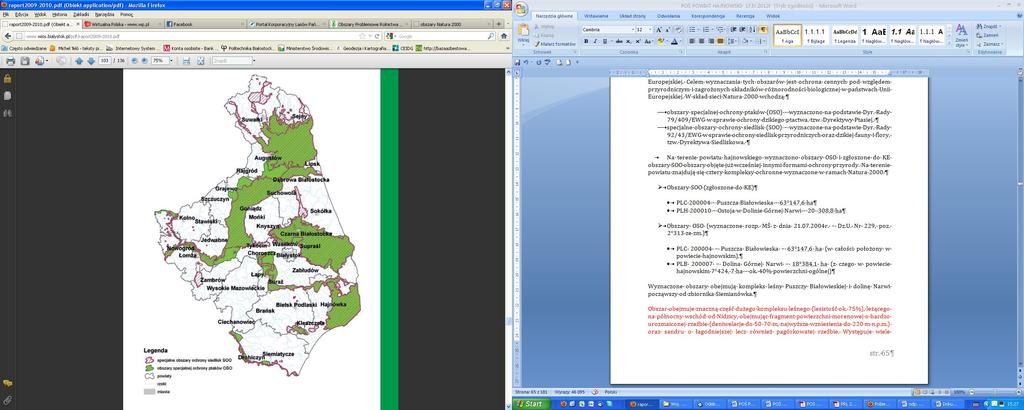
Task: Open Ministerstwo Środowiska bookmark
Action: tap(305, 48)
